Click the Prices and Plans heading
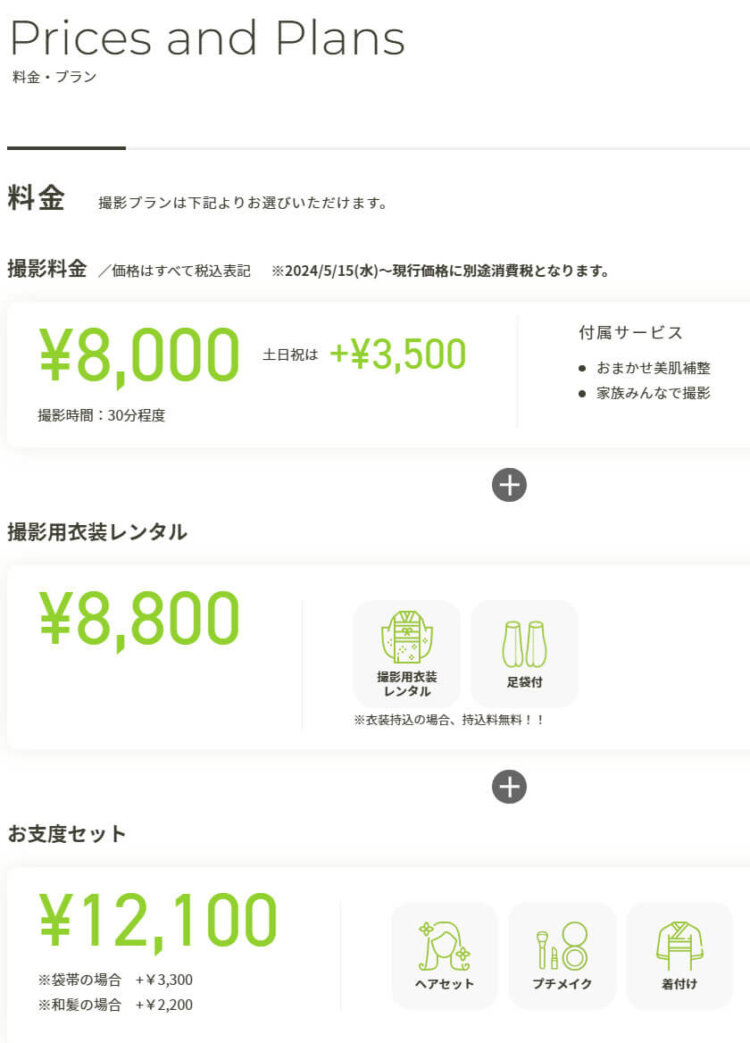This screenshot has width=750, height=1043. tap(207, 37)
